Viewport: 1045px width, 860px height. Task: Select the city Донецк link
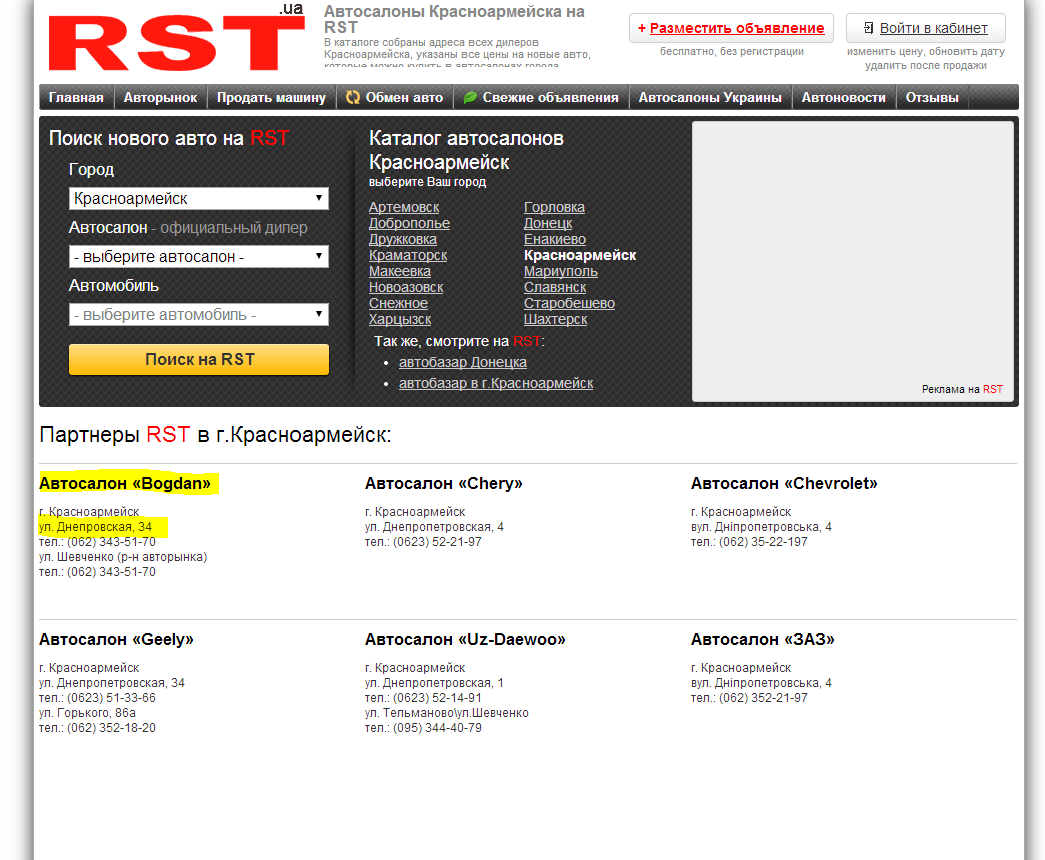[548, 223]
